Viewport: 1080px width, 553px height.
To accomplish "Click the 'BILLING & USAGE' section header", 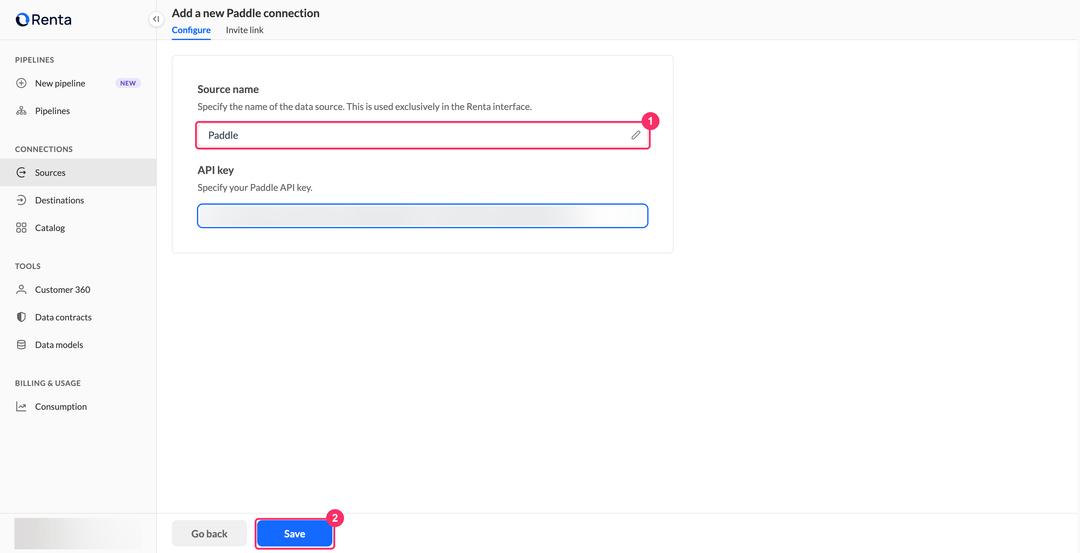I will [x=48, y=384].
